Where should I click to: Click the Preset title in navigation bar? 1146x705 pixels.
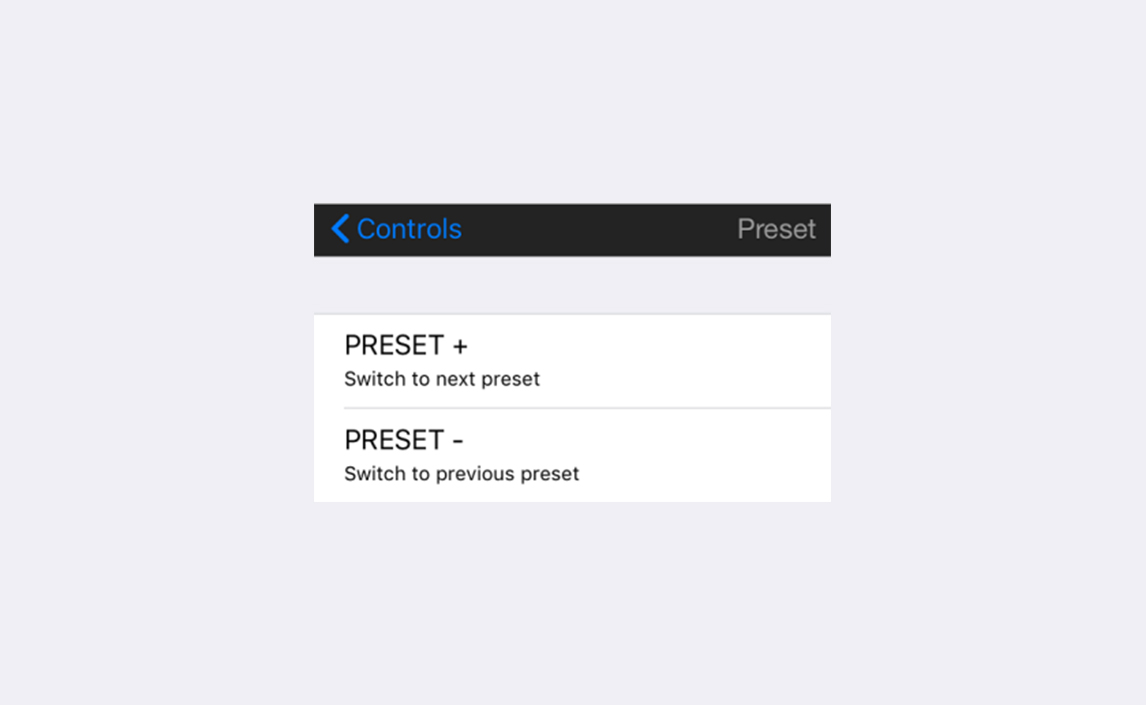click(776, 229)
